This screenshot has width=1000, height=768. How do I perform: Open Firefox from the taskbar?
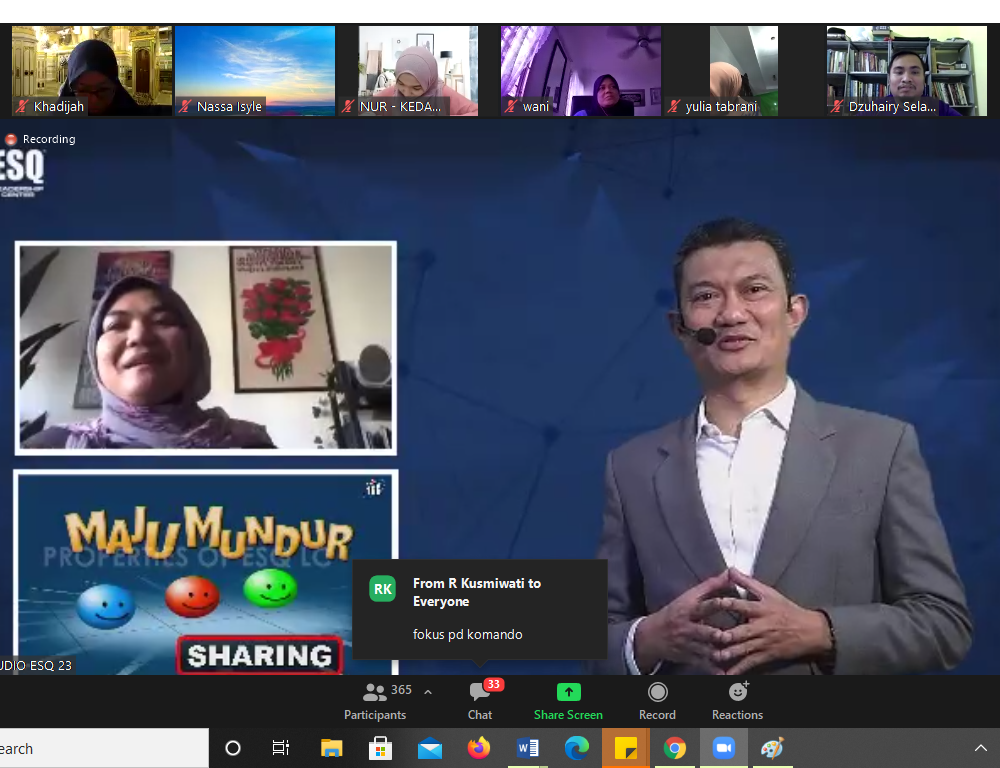click(x=479, y=748)
